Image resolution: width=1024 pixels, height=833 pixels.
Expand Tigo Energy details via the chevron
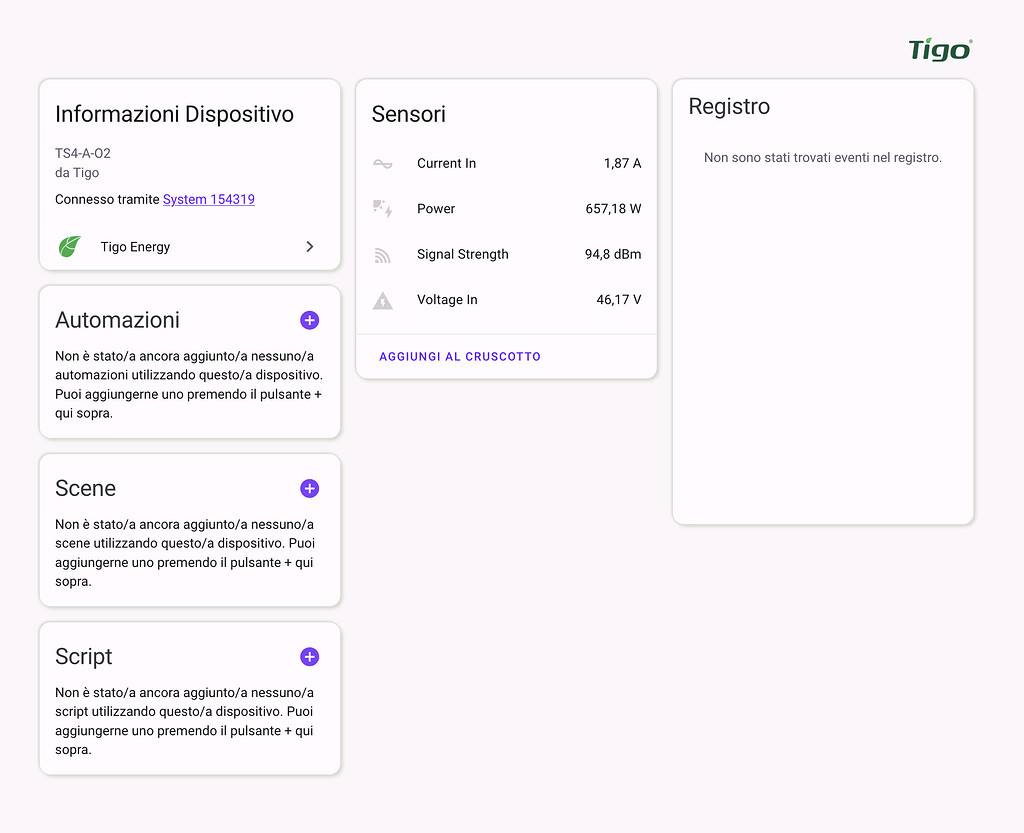(x=309, y=246)
